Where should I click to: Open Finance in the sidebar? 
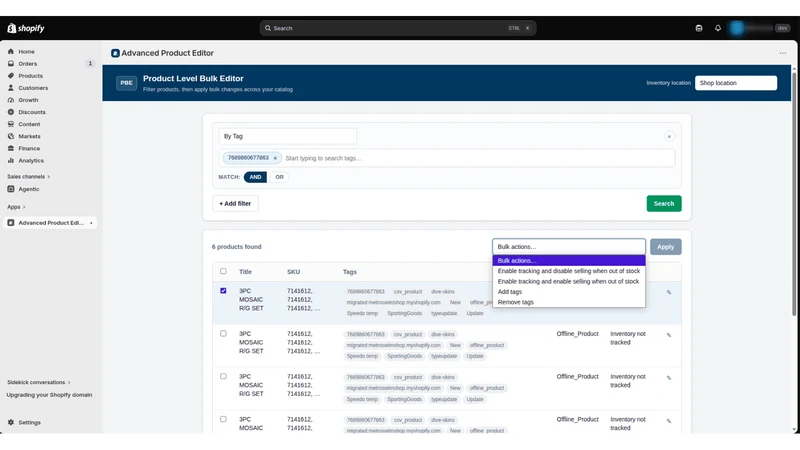coord(29,148)
